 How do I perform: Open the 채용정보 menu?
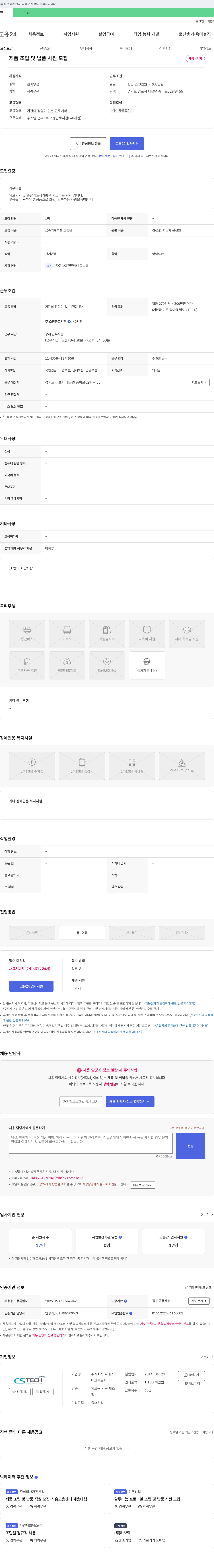tap(36, 34)
